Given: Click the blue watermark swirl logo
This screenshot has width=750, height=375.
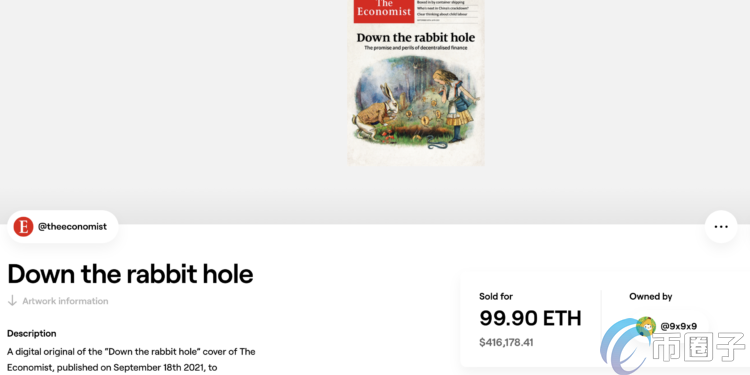Looking at the screenshot, I should click(x=624, y=345).
